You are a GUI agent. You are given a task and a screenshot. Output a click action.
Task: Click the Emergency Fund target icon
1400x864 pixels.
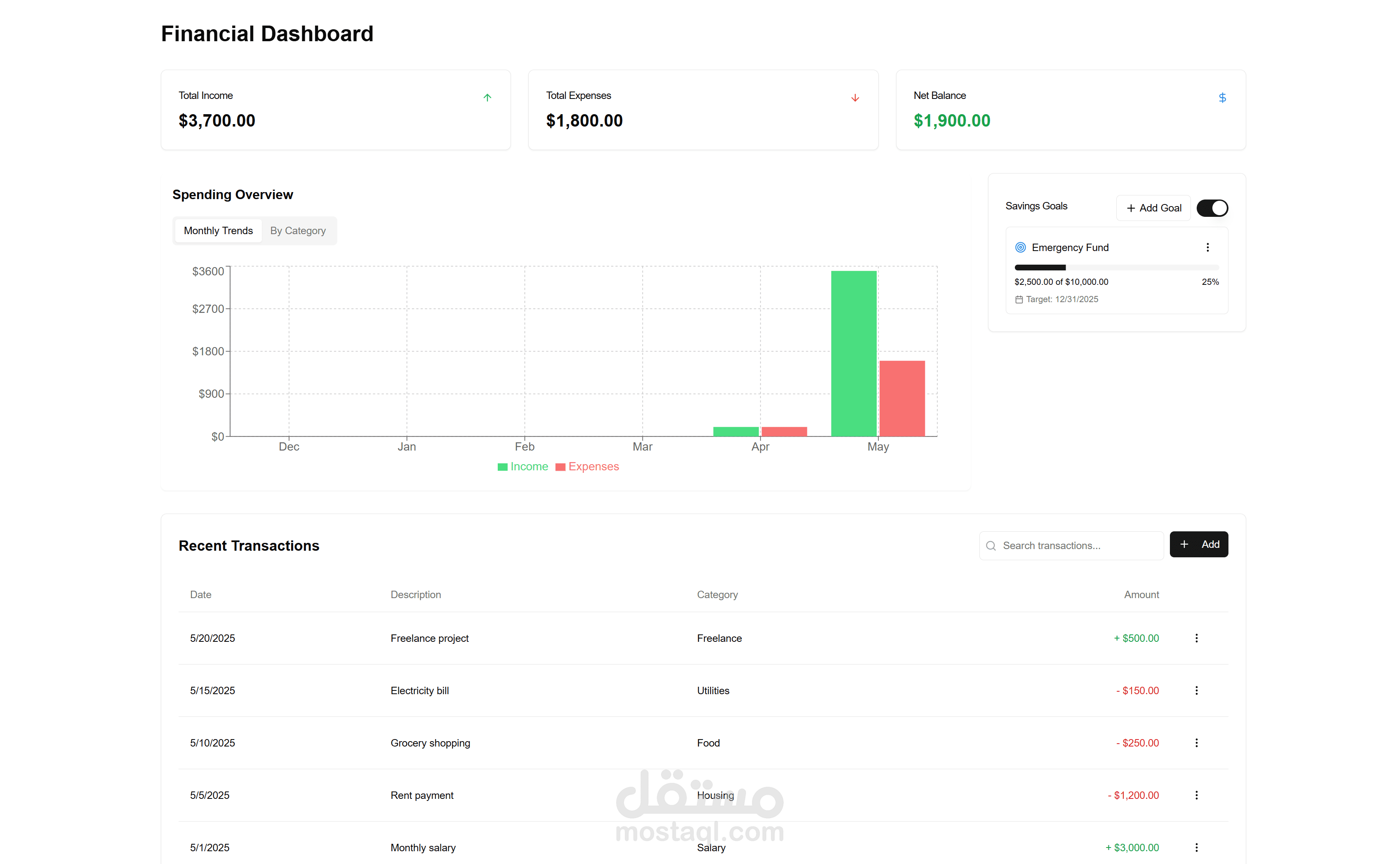tap(1020, 247)
